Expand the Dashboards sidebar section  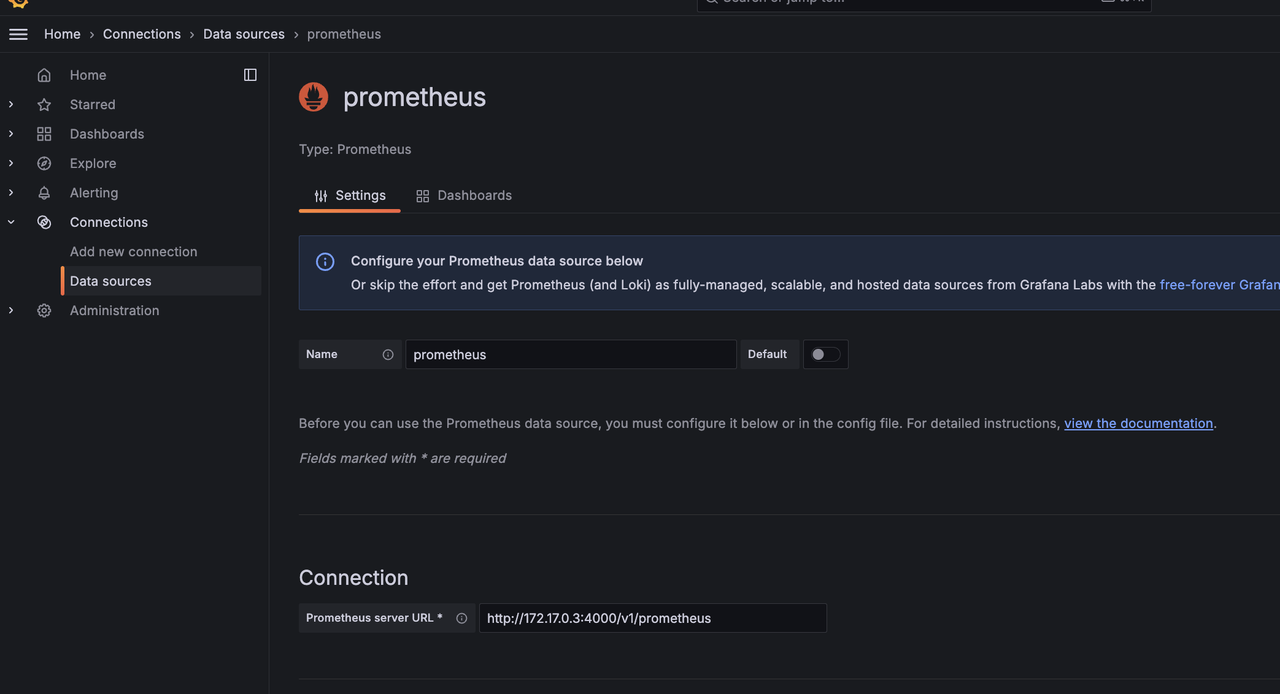10,133
